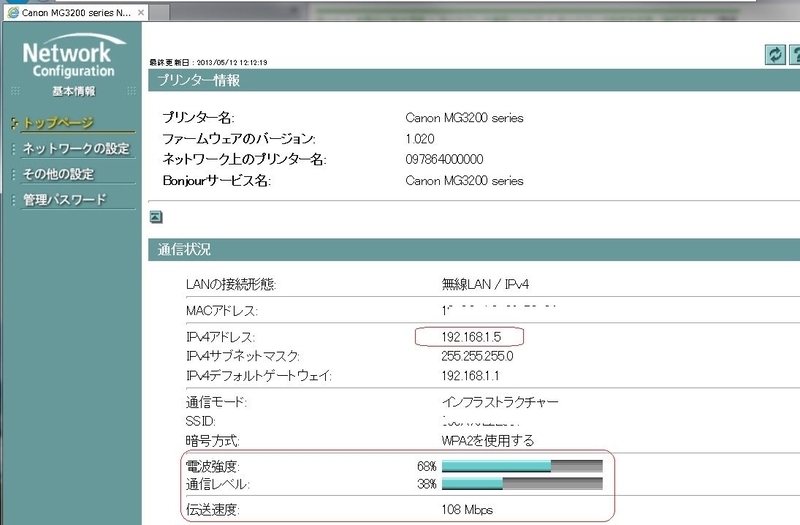800x525 pixels.
Task: Close the Canon MG3200 series browser tab
Action: pyautogui.click(x=141, y=13)
